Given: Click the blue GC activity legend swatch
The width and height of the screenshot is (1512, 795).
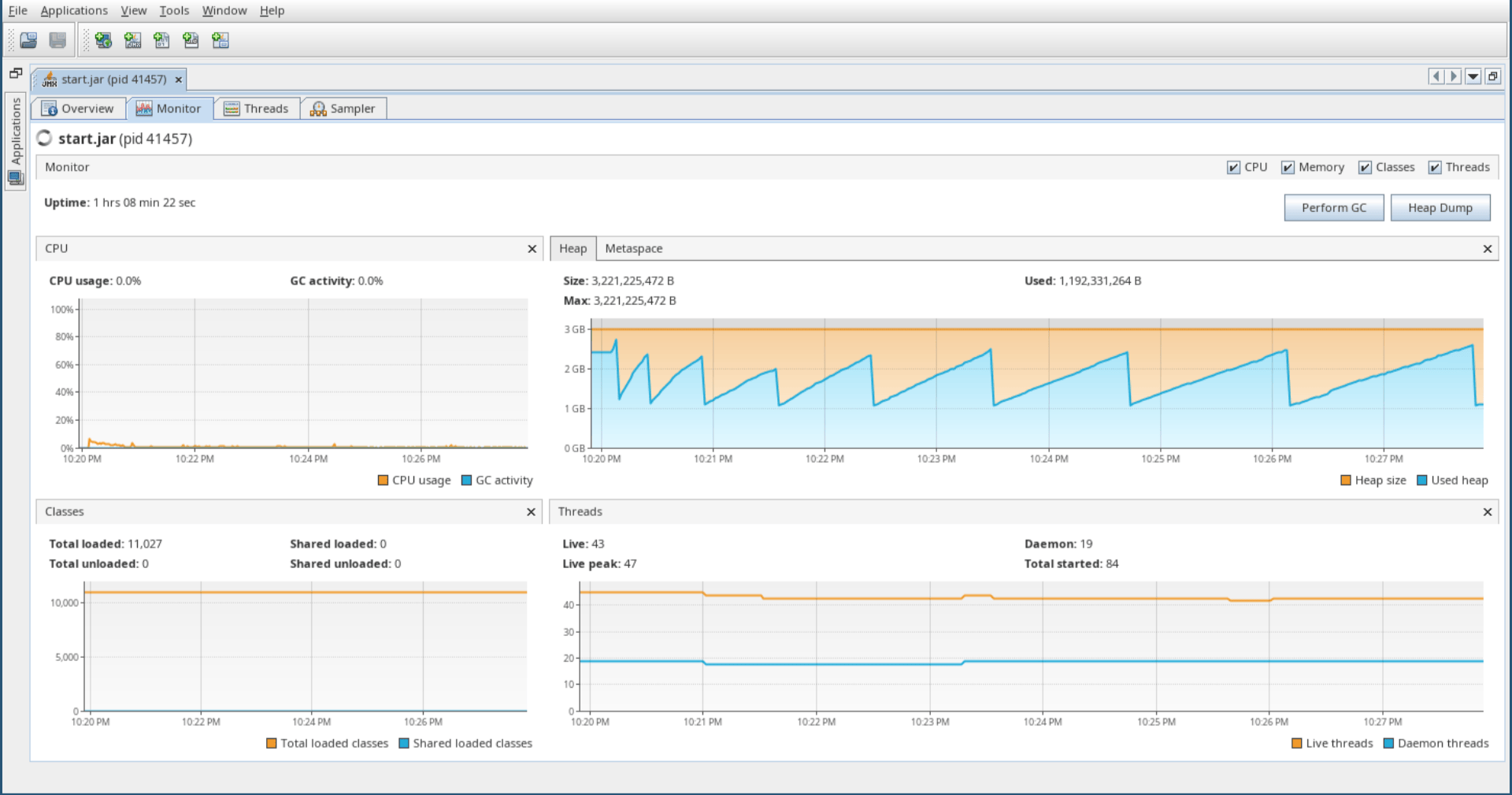Looking at the screenshot, I should pyautogui.click(x=466, y=481).
